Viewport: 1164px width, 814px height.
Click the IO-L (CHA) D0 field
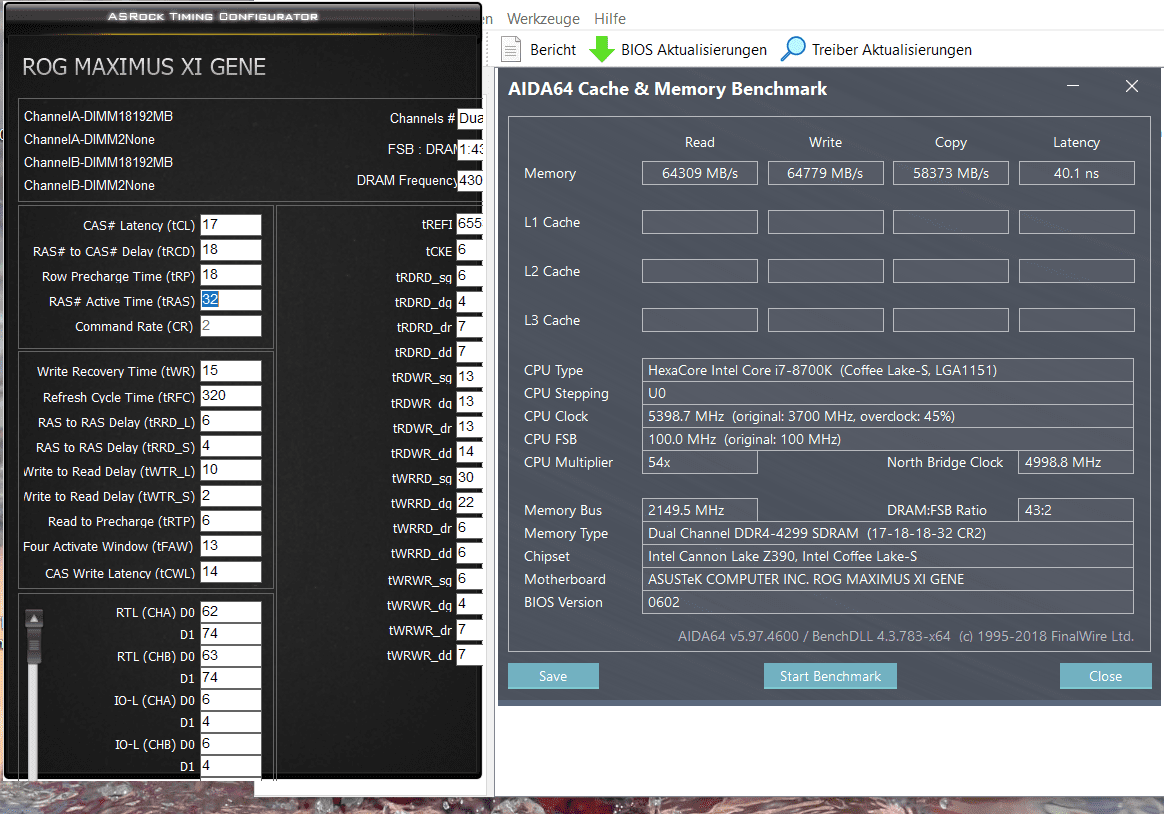(x=231, y=700)
